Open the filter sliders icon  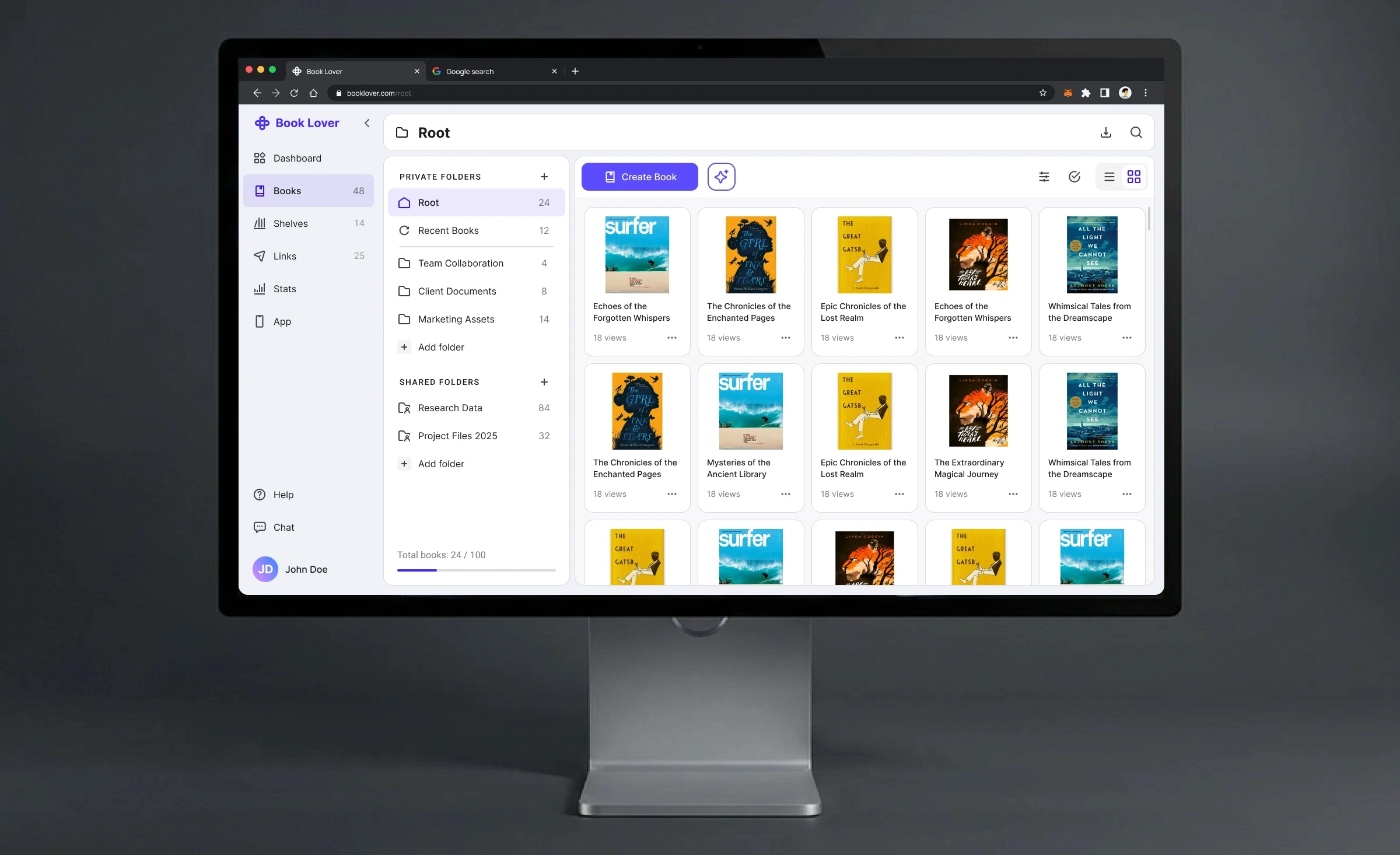[1044, 177]
